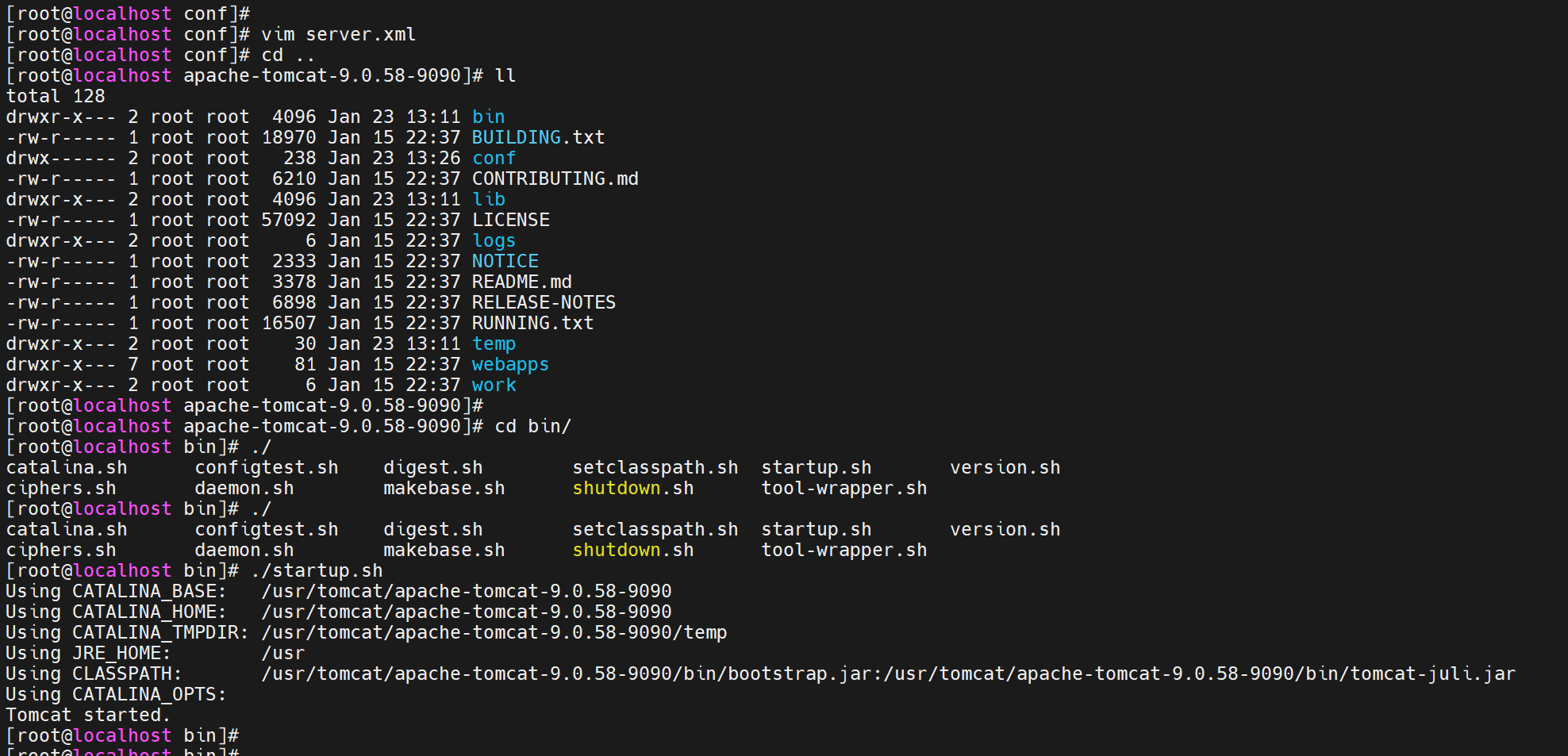Click the './startup.sh' command text

317,570
